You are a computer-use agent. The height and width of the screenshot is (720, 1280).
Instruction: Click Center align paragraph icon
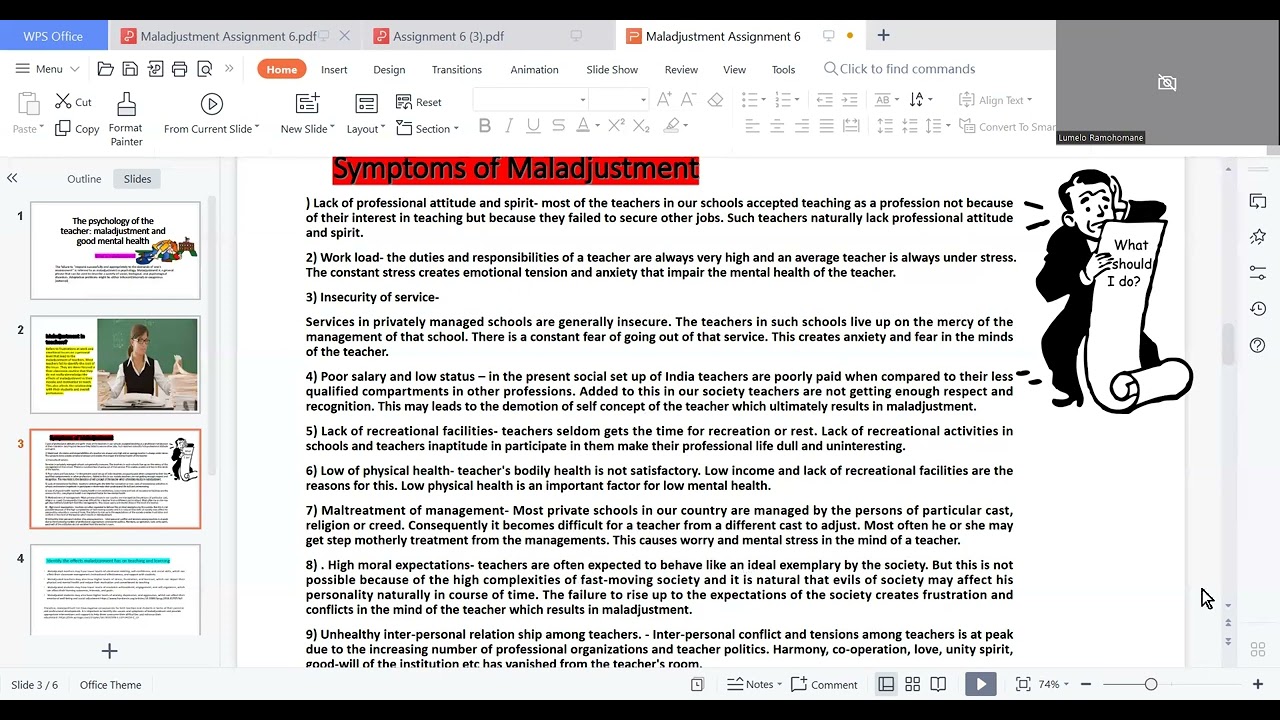[777, 126]
